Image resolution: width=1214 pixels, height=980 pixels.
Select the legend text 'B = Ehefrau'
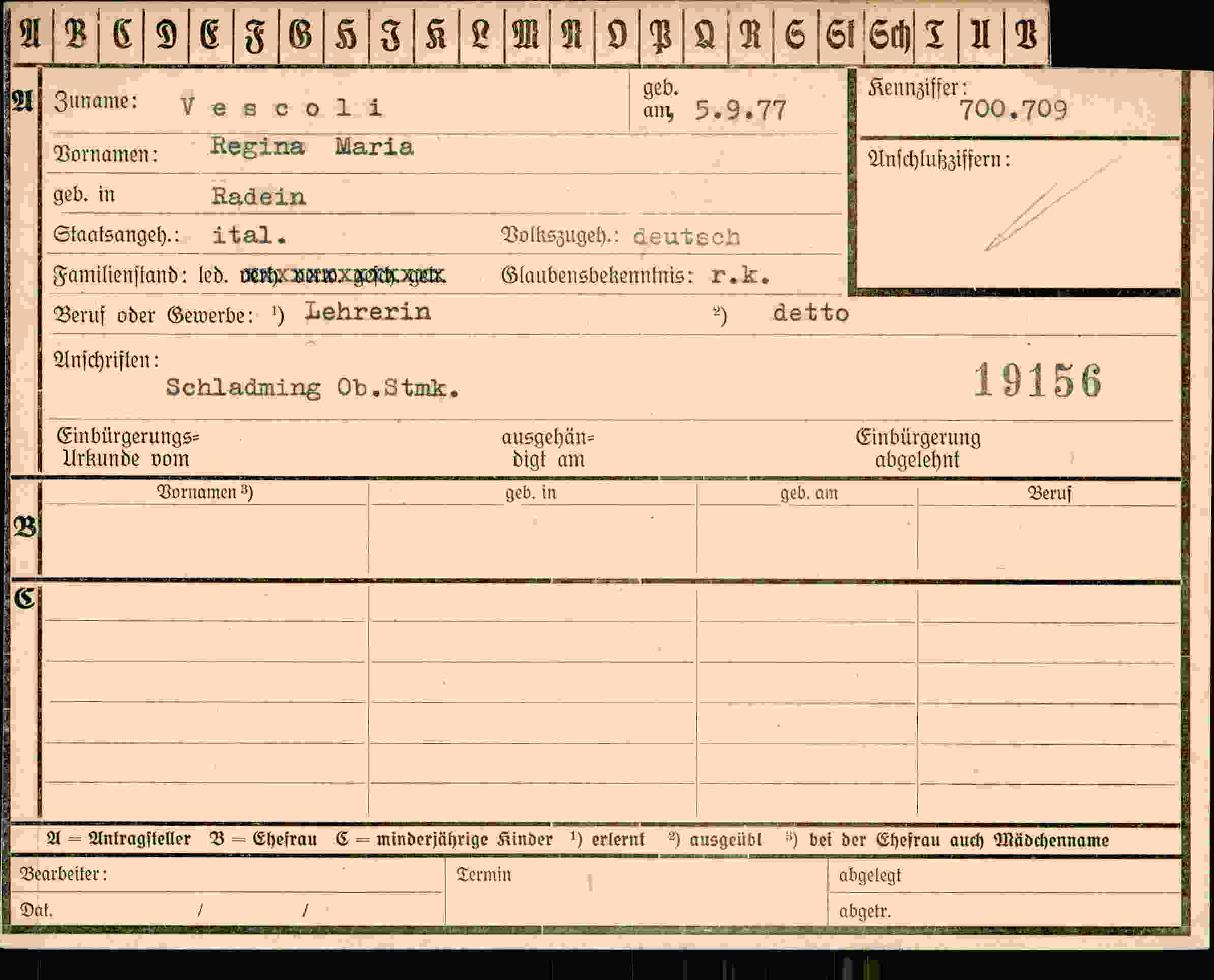[263, 839]
